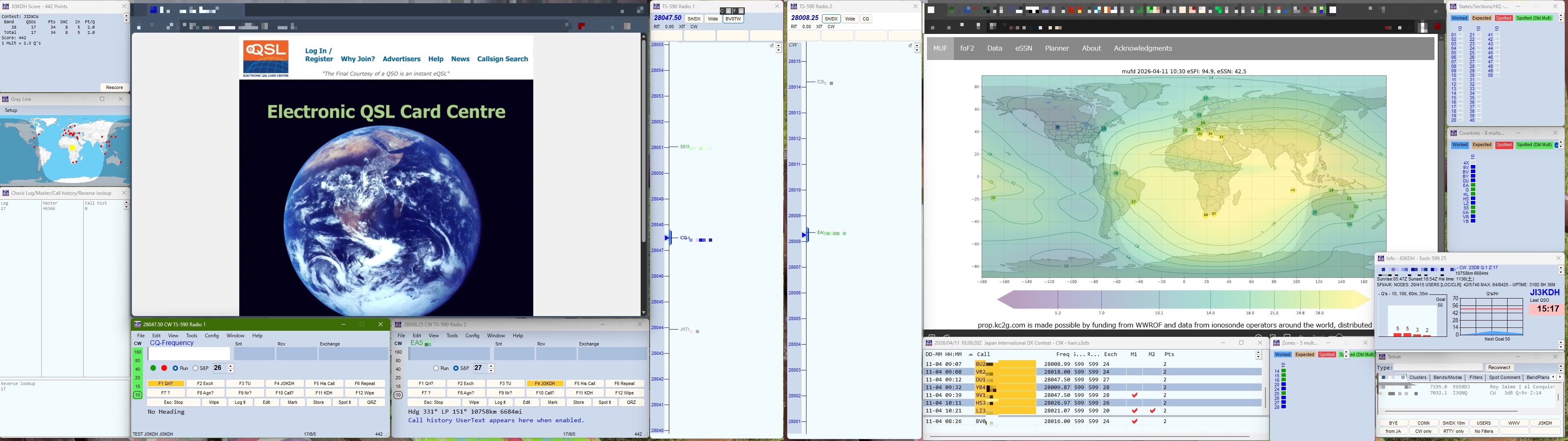Screen dimensions: 1568x441
Task: Click the lock icon in Radio 2 bandmap
Action: [x=910, y=45]
